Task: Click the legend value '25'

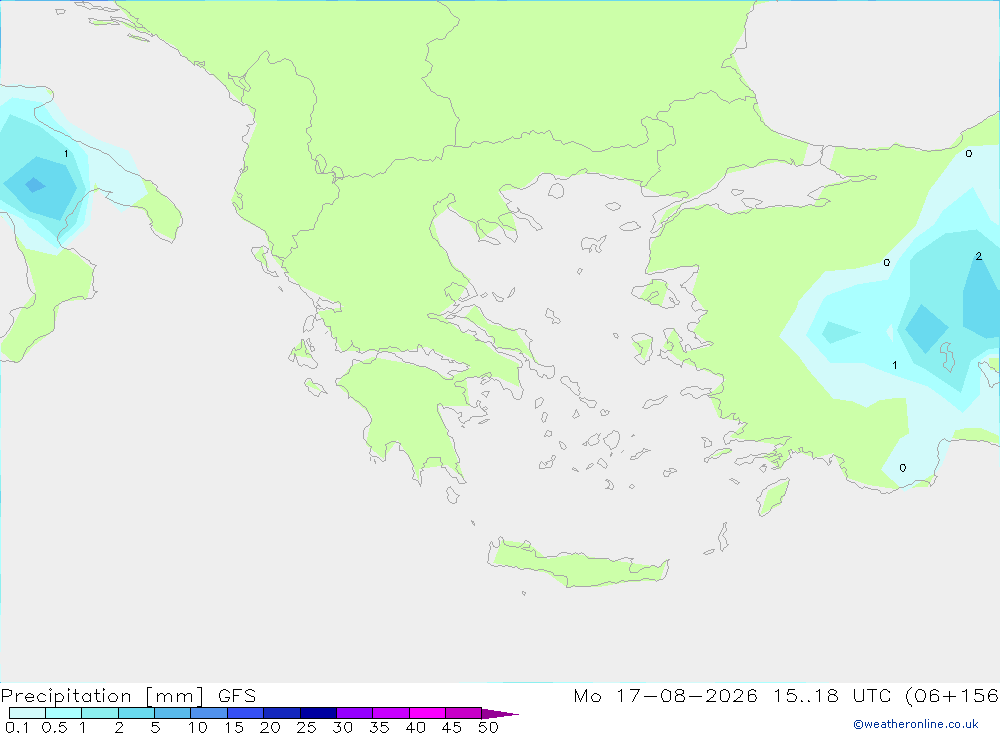Action: [306, 727]
